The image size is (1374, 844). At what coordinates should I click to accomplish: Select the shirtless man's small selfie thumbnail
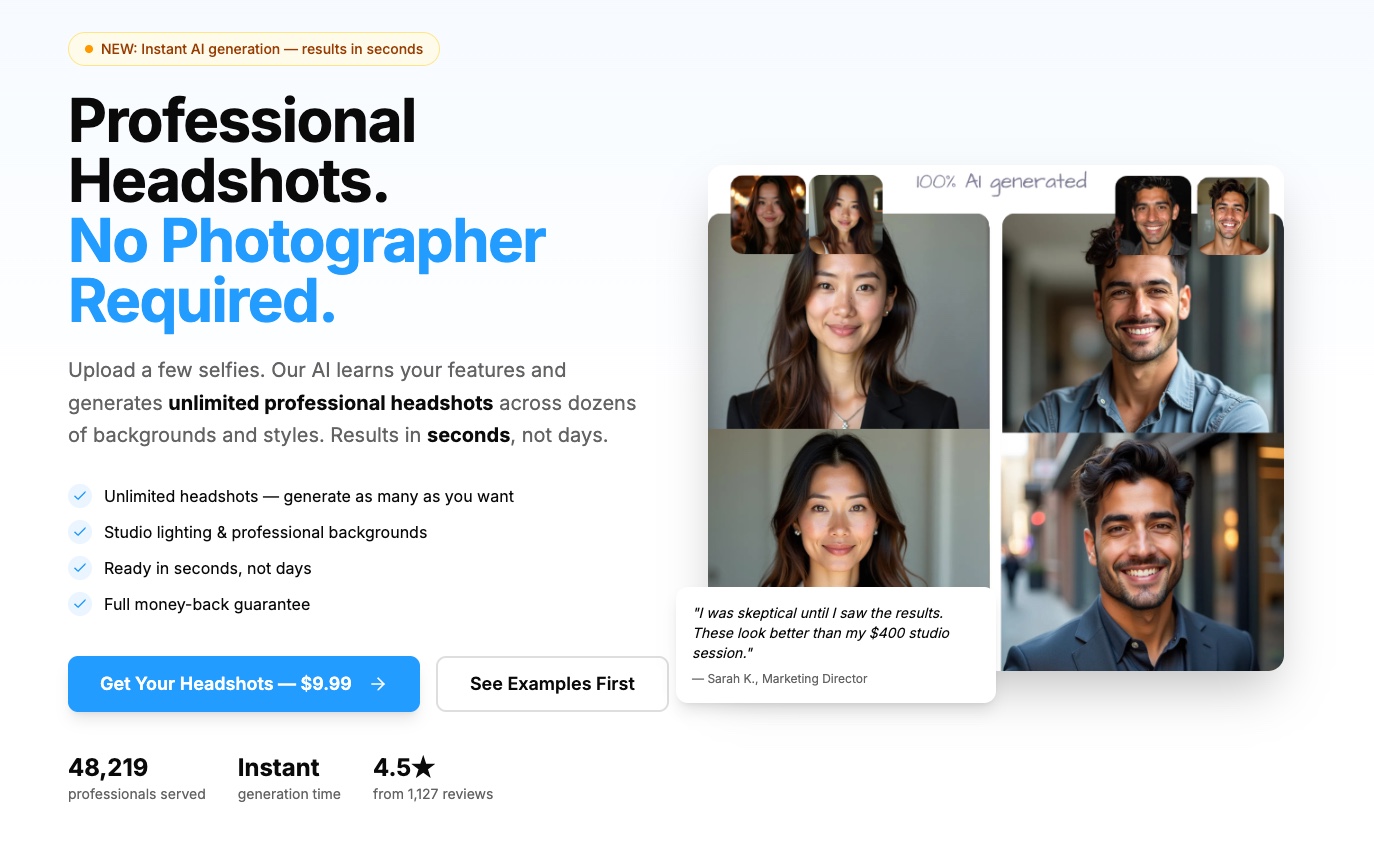click(x=1233, y=215)
